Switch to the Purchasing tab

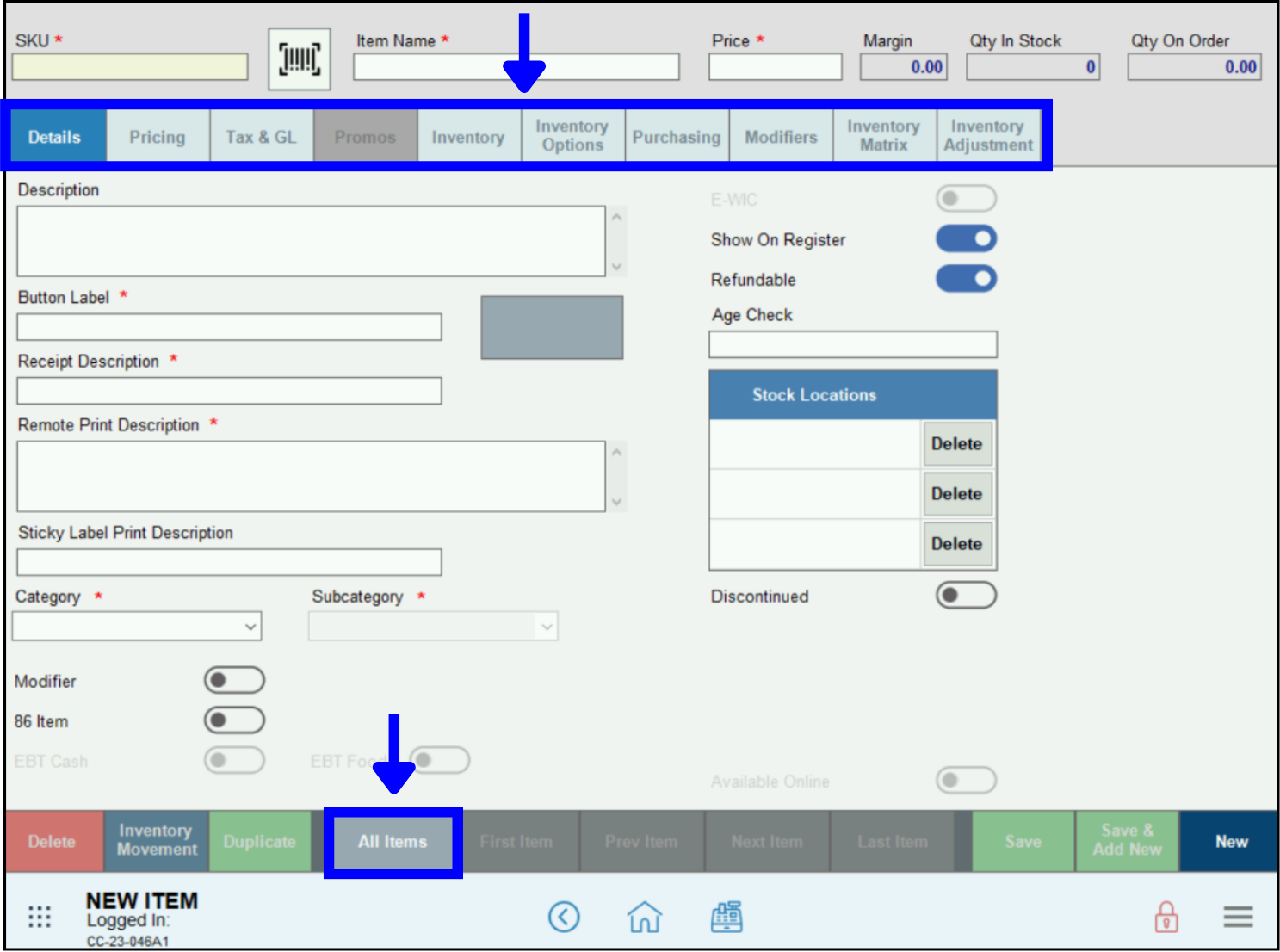[677, 136]
